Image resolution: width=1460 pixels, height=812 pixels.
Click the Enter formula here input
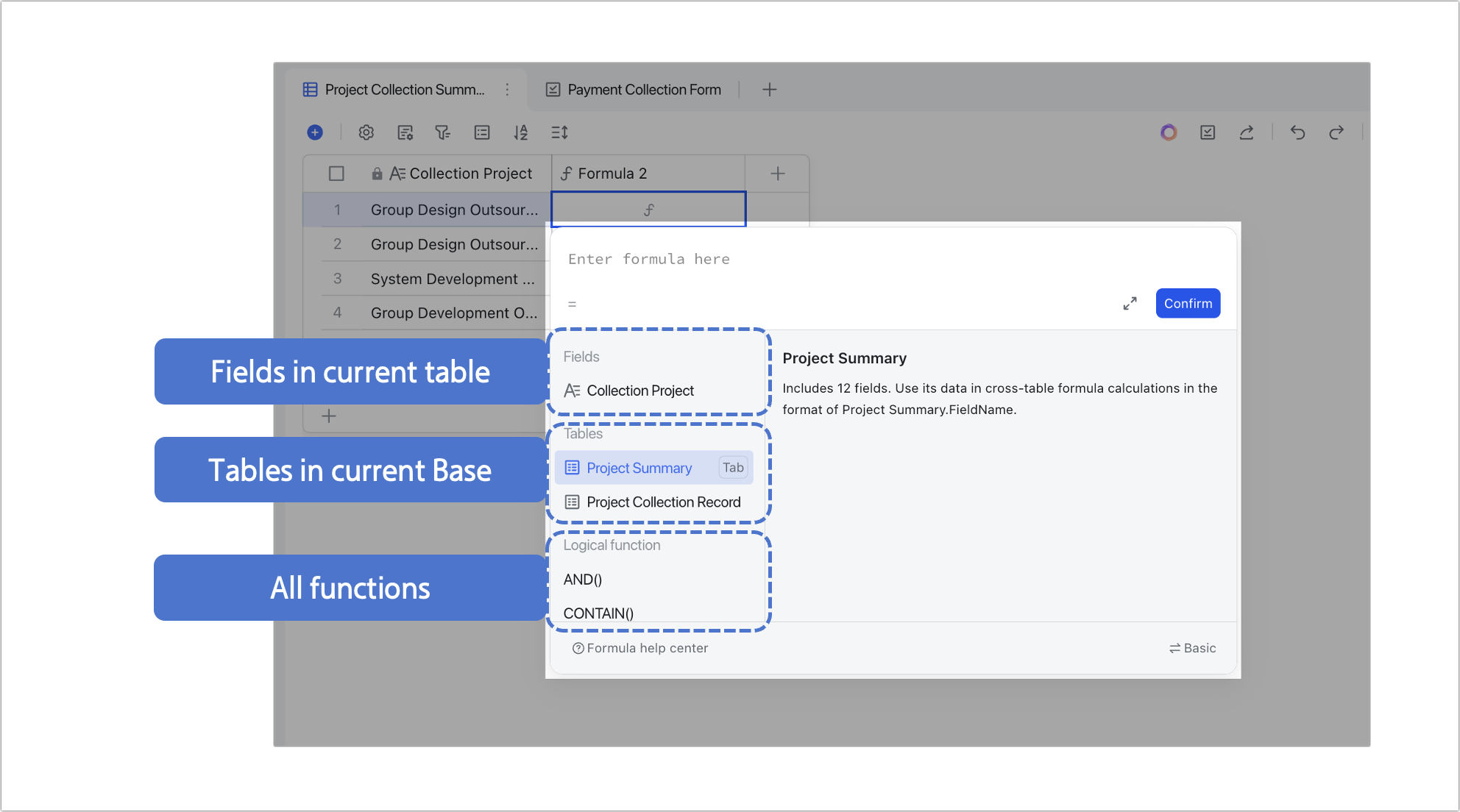coord(809,259)
